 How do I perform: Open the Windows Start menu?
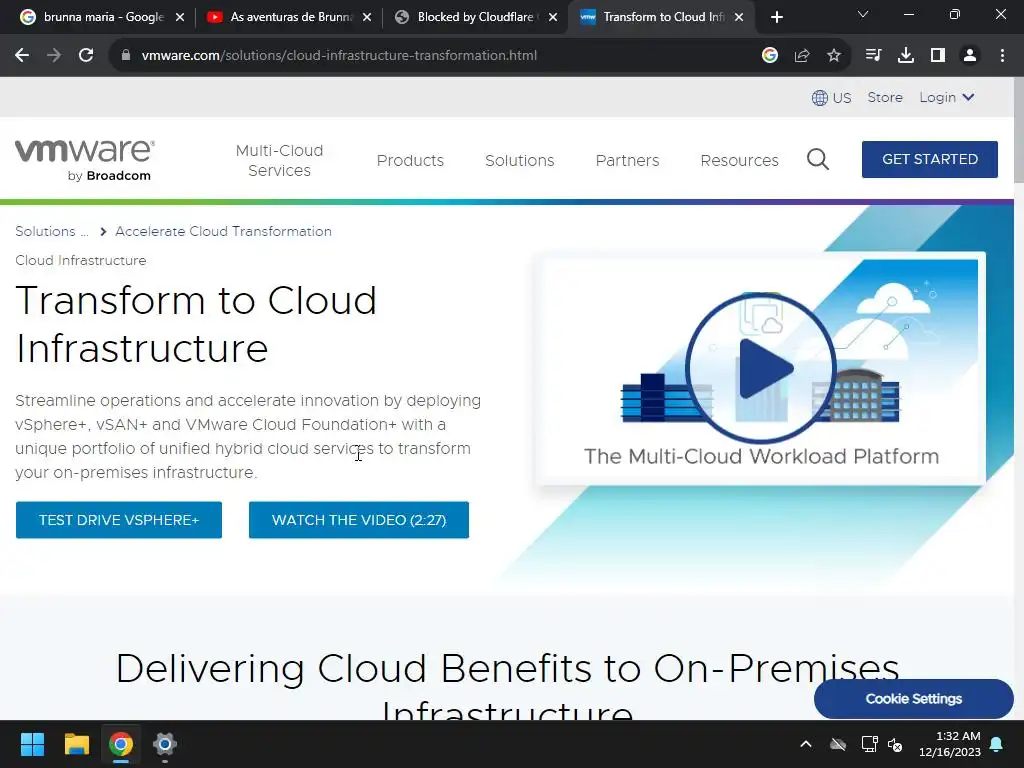(32, 744)
